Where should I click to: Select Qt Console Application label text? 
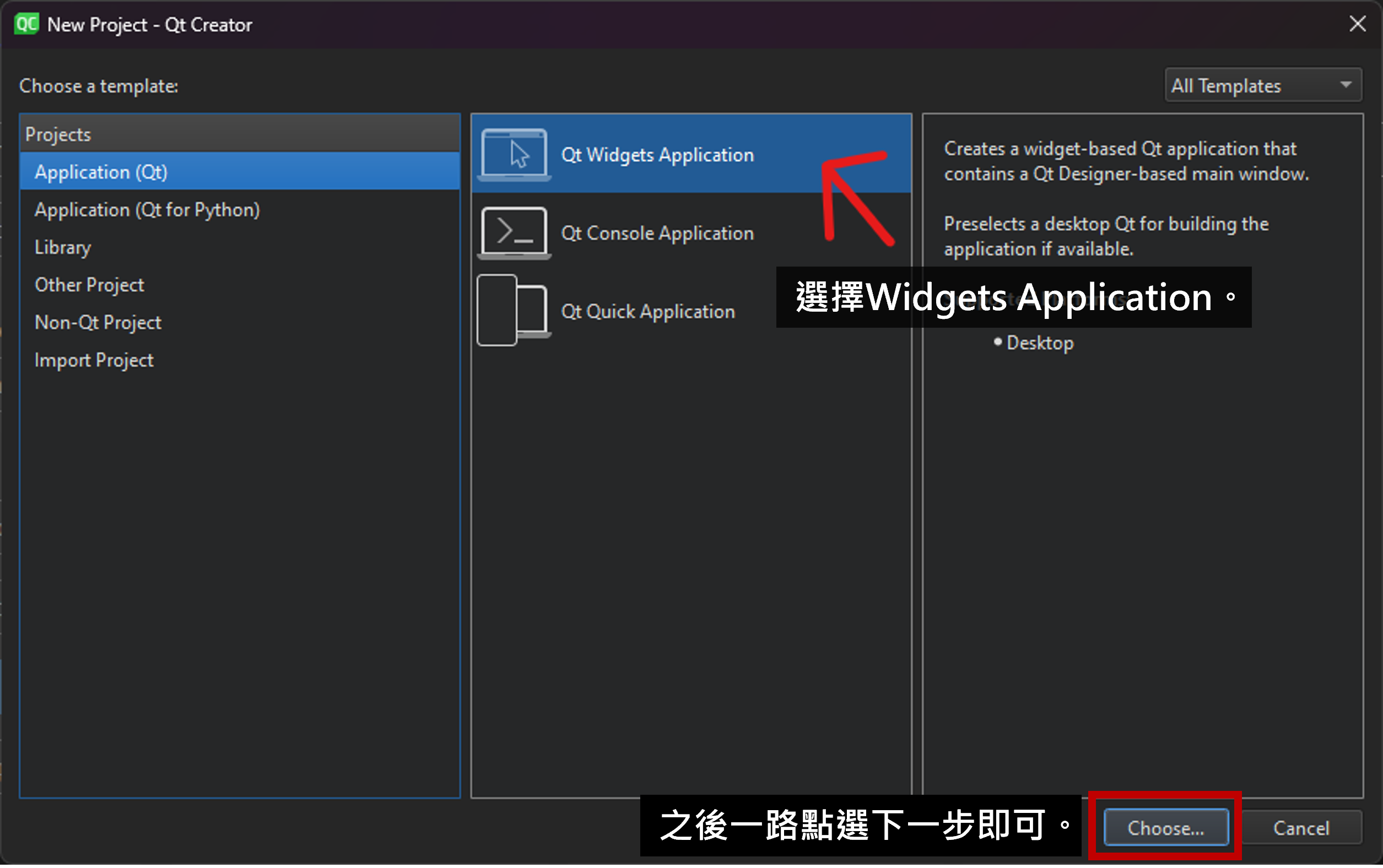point(657,234)
